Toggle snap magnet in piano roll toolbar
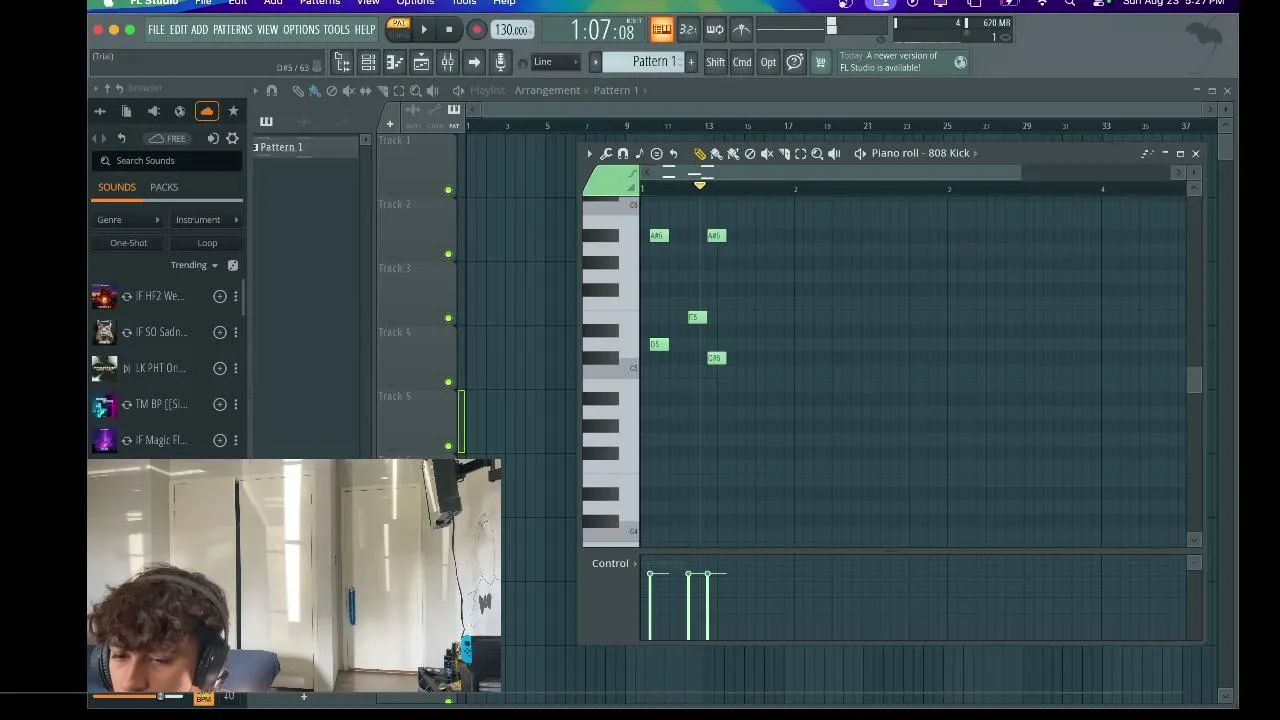Screen dimensions: 1280x720 [x=622, y=154]
